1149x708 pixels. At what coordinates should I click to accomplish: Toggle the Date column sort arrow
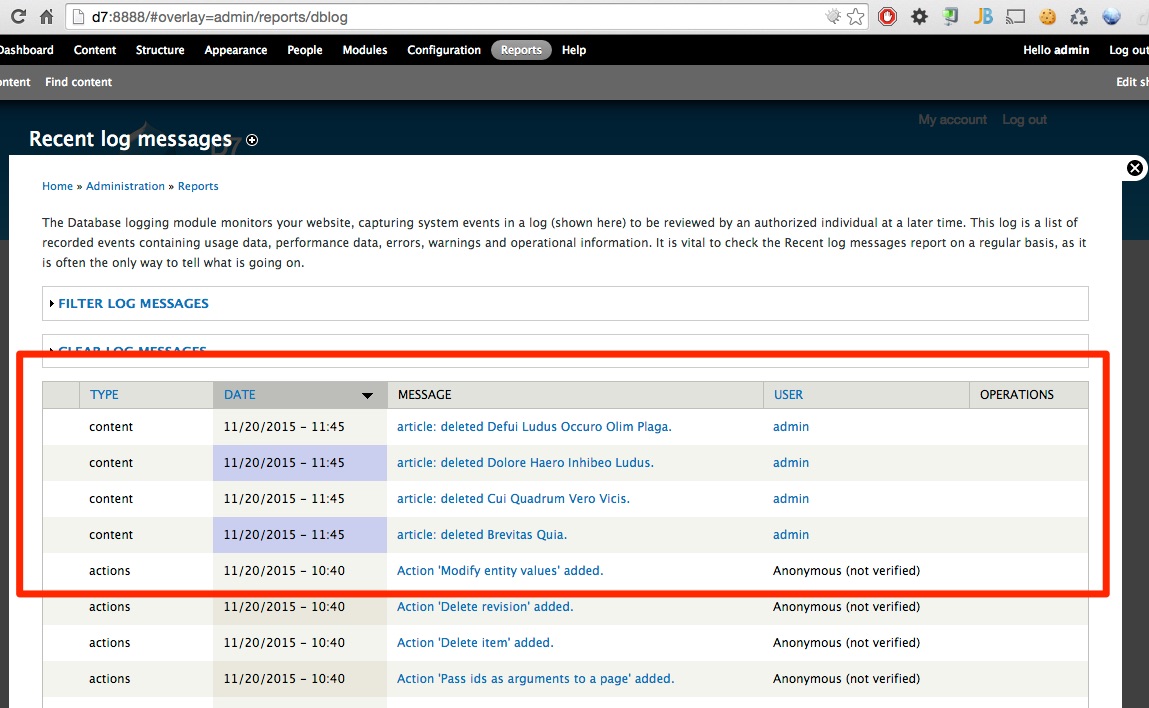tap(367, 395)
